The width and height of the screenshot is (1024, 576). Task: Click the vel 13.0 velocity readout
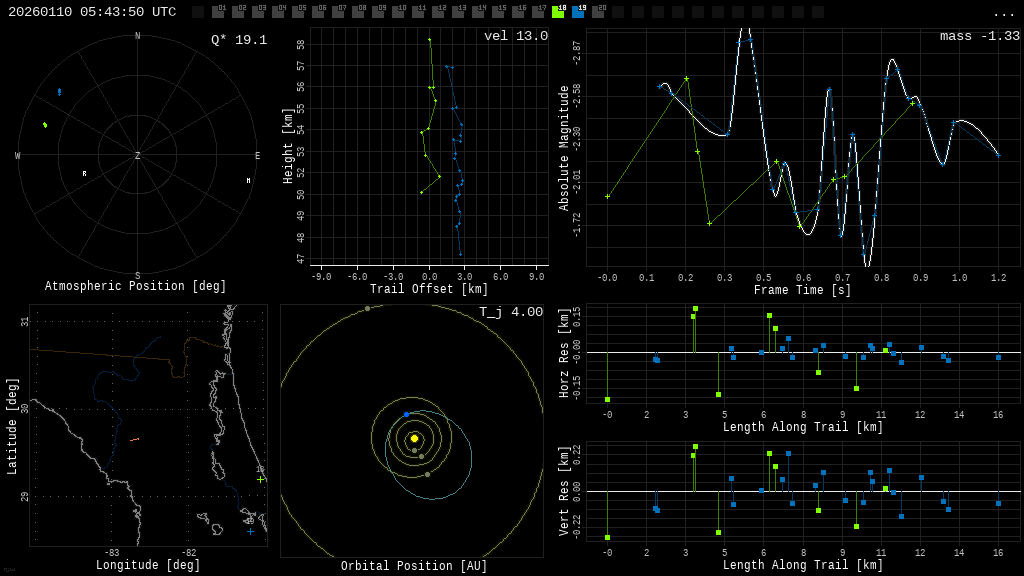click(515, 36)
